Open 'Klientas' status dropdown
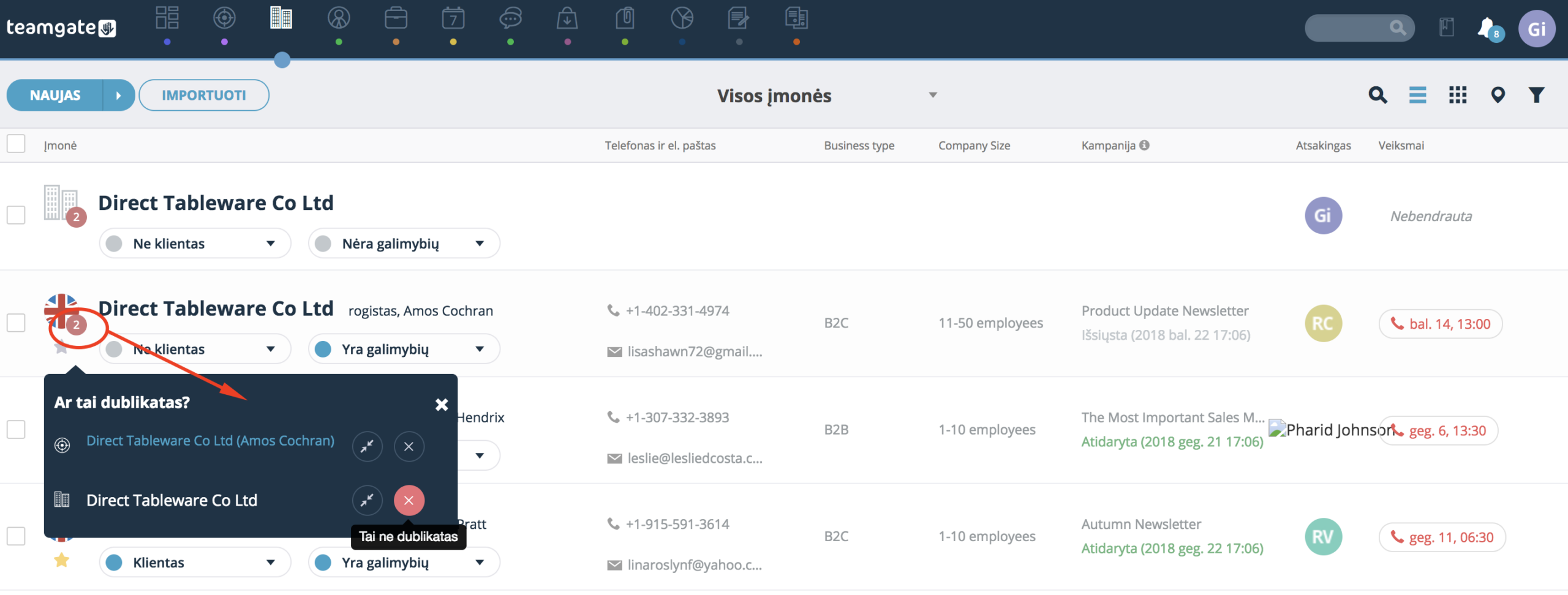 pyautogui.click(x=195, y=563)
